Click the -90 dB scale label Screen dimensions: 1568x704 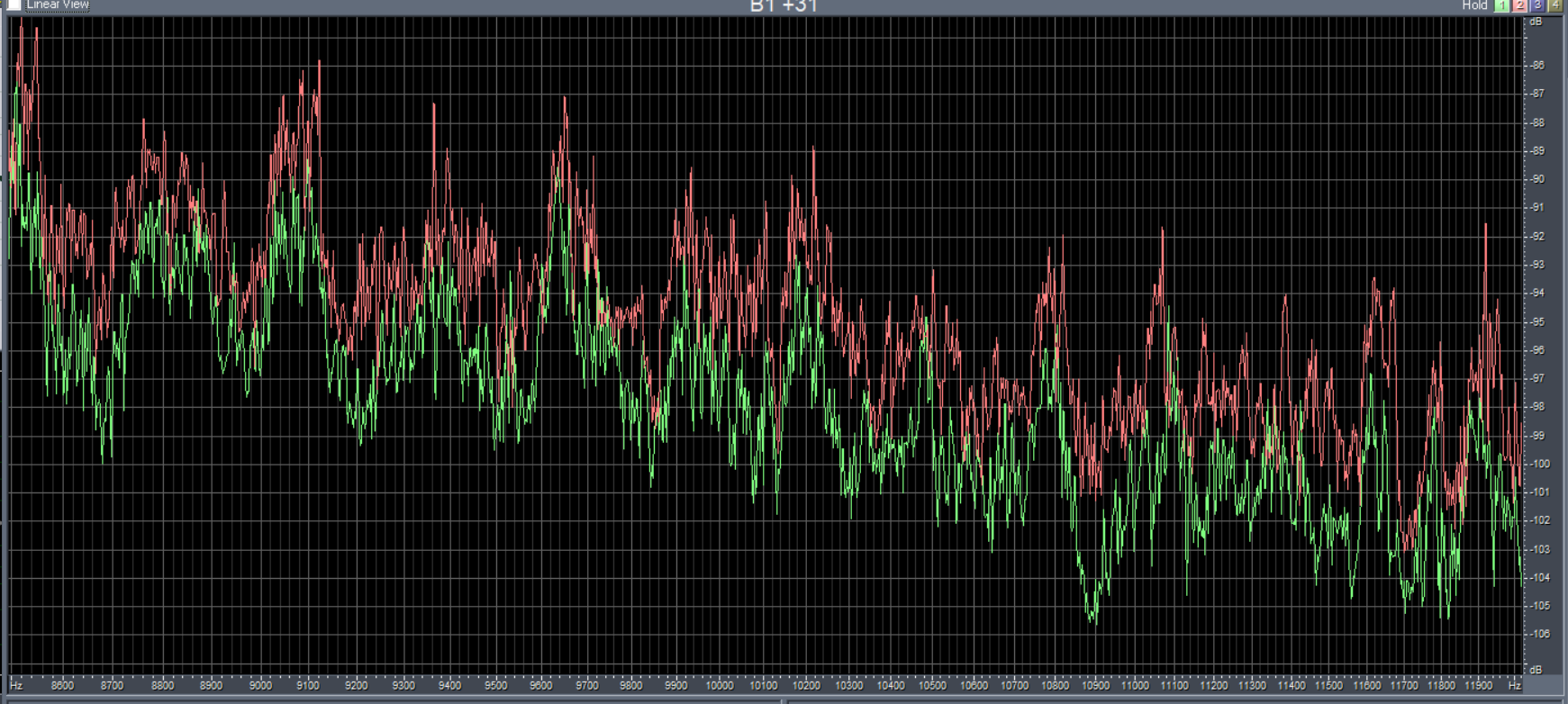[x=1536, y=179]
